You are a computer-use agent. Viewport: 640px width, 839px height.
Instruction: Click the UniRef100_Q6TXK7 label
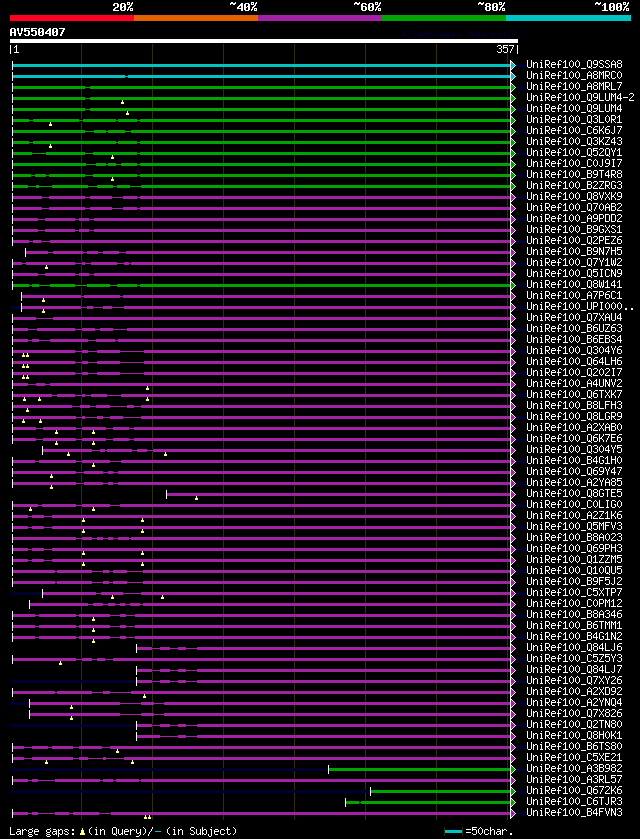point(574,395)
